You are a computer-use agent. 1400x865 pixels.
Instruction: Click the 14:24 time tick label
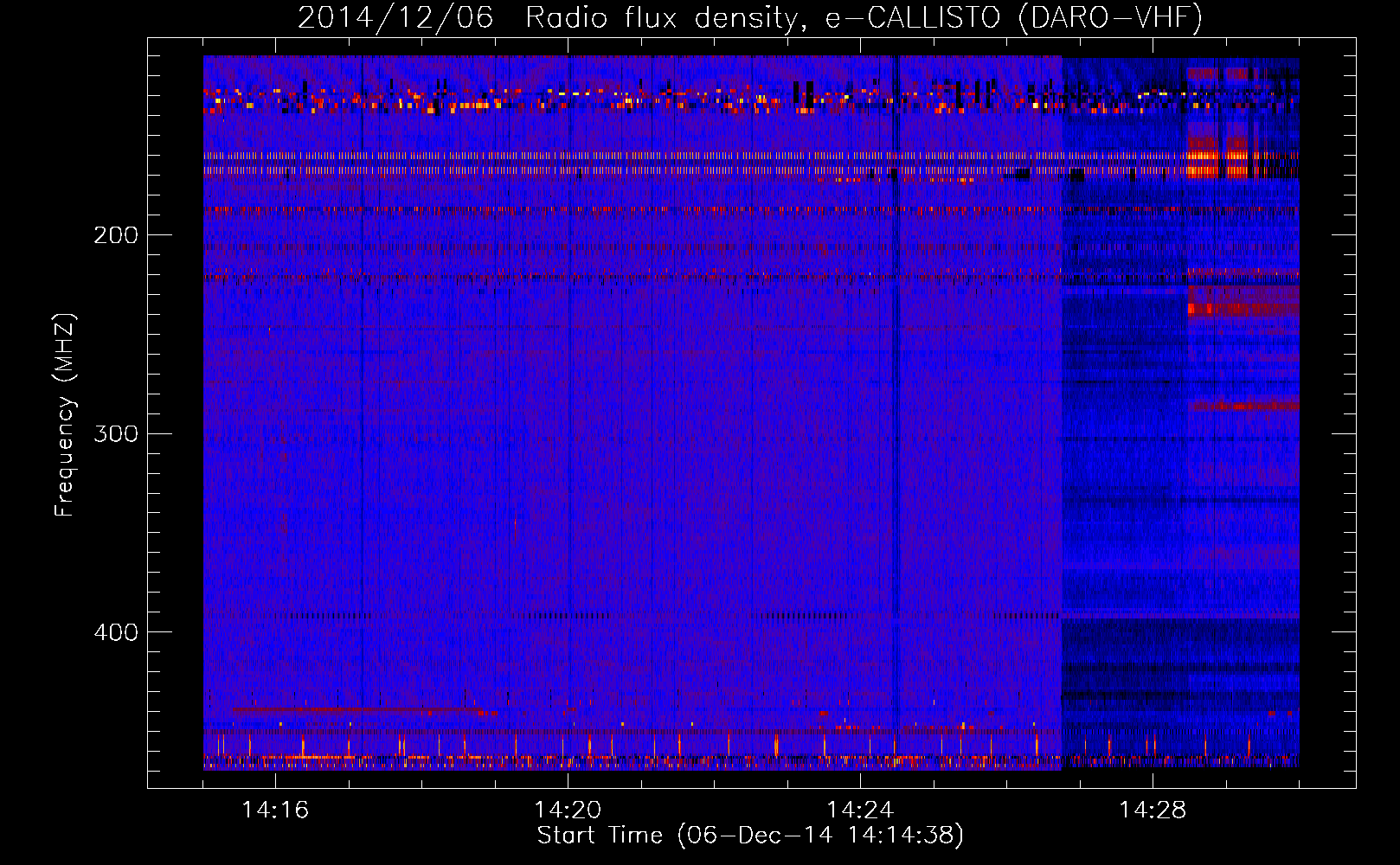tap(860, 811)
